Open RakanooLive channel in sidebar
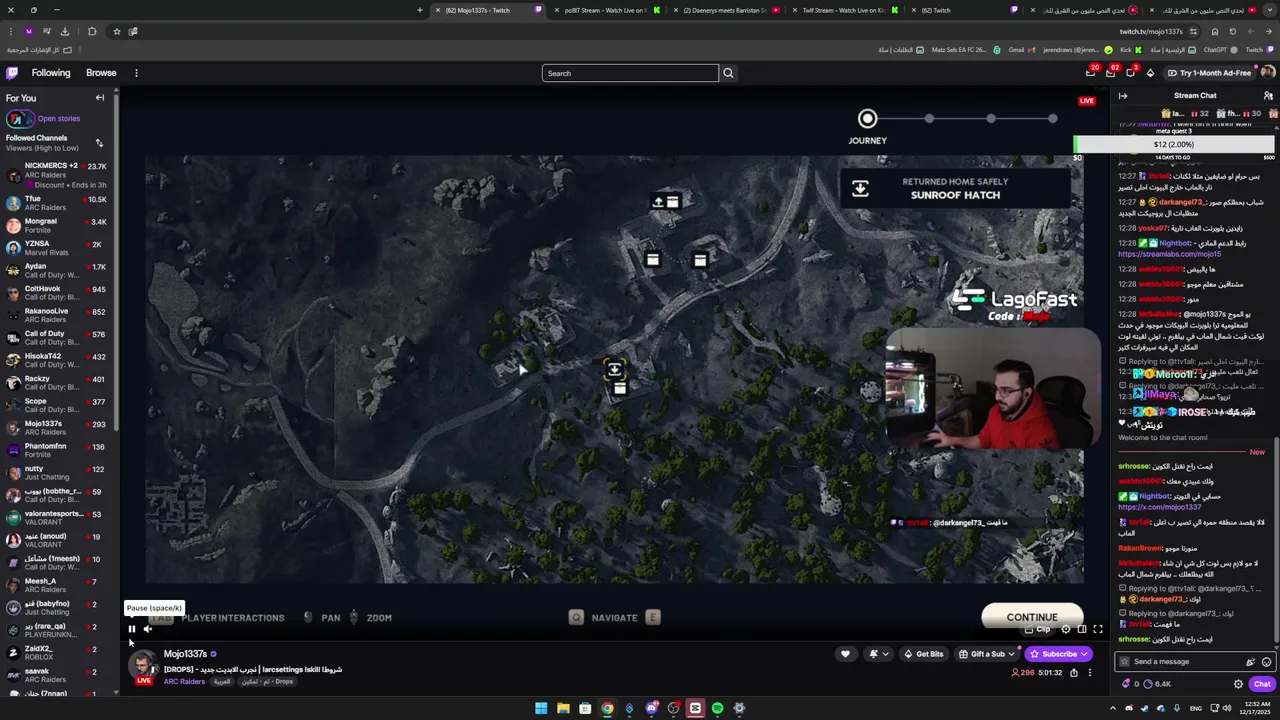Viewport: 1280px width, 720px height. click(x=58, y=315)
